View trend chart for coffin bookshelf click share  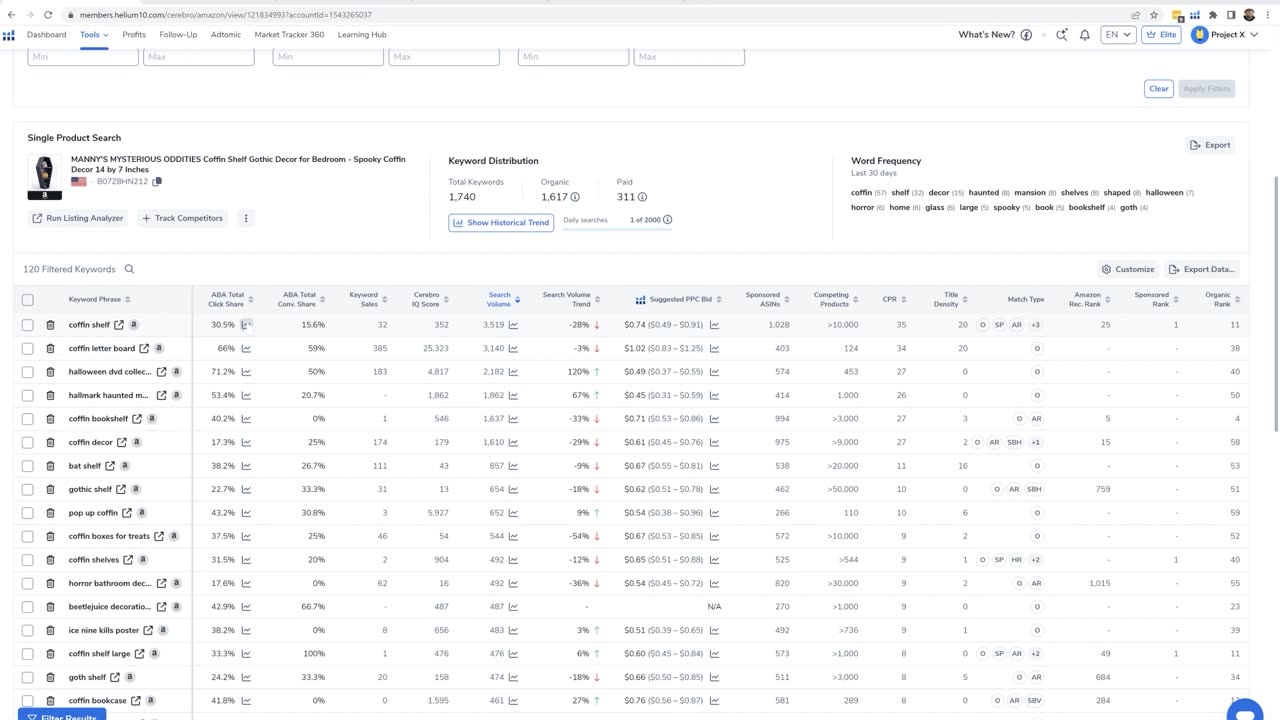tap(246, 419)
